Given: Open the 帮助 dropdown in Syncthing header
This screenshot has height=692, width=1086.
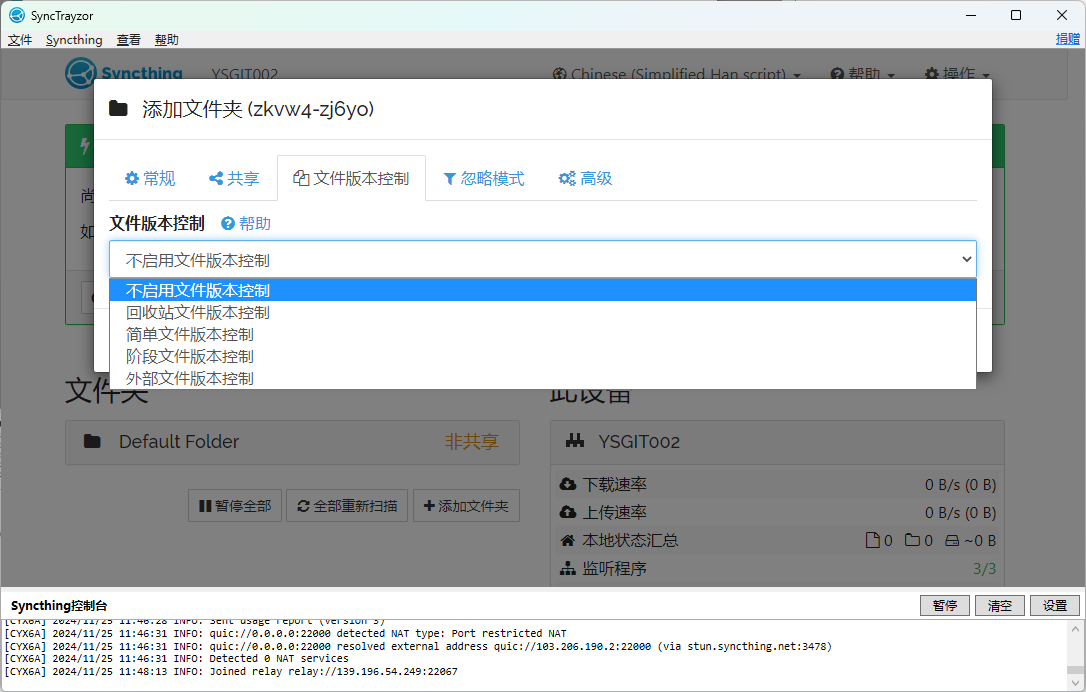Looking at the screenshot, I should pyautogui.click(x=863, y=73).
